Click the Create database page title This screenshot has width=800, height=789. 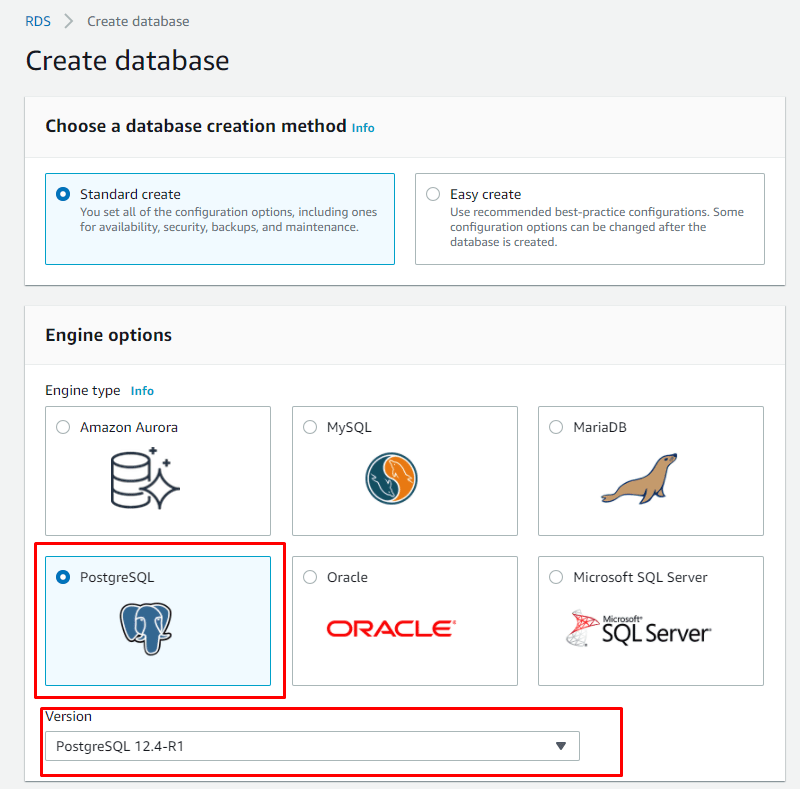point(128,61)
